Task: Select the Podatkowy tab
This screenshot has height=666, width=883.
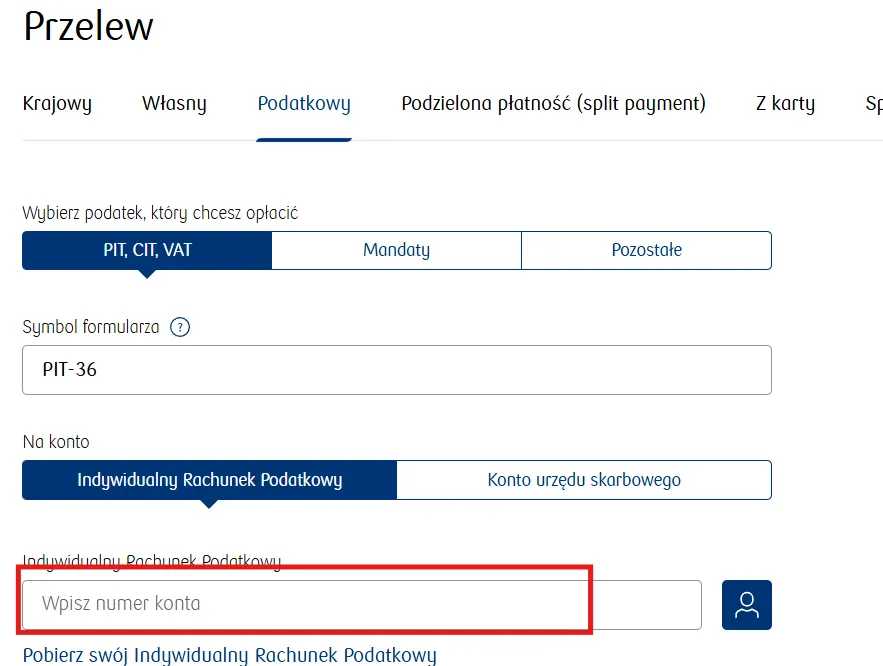Action: [304, 104]
